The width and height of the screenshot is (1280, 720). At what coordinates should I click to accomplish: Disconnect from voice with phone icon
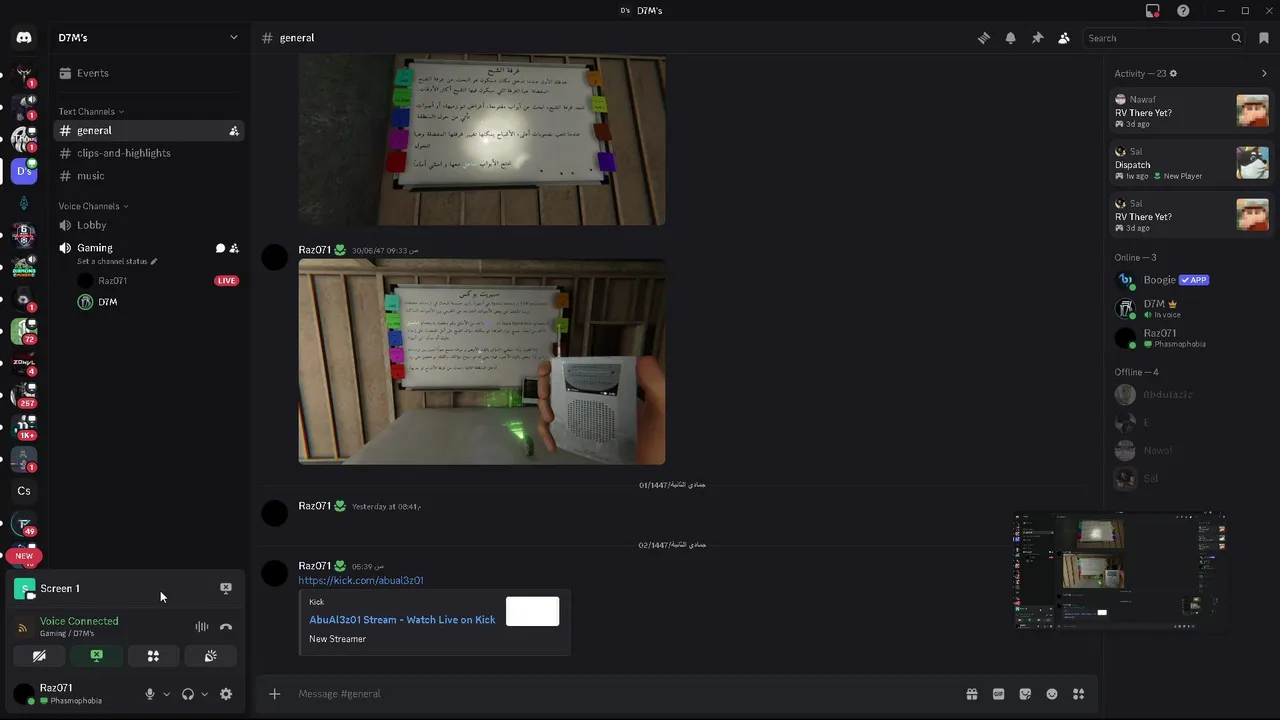tap(226, 627)
